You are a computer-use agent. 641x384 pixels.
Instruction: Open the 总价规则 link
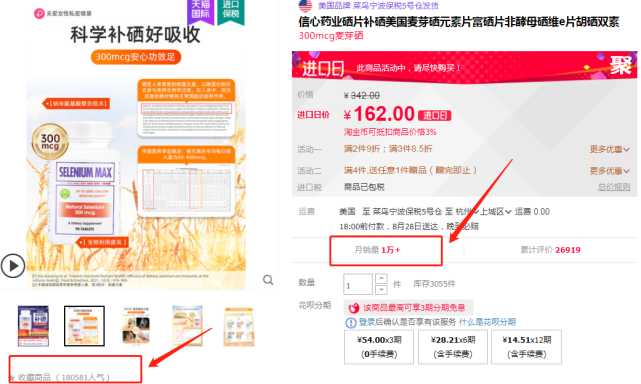point(614,187)
